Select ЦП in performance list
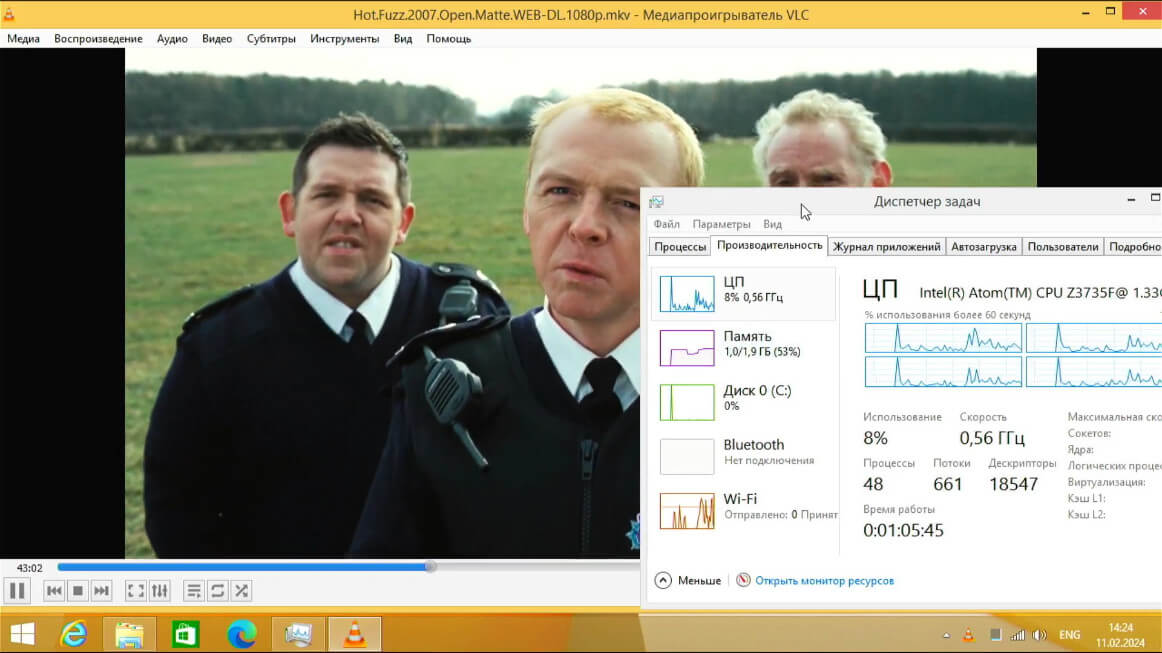Viewport: 1162px width, 653px height. 743,294
